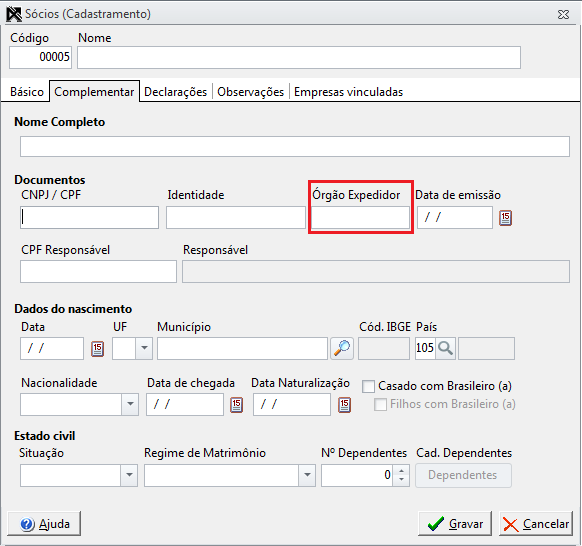
Task: Click the Município search magnifier icon
Action: [342, 348]
